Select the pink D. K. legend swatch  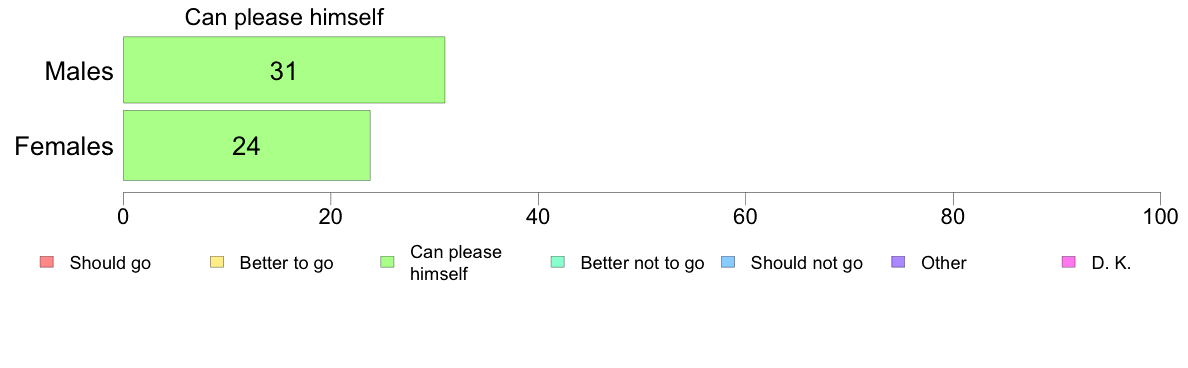coord(1068,263)
